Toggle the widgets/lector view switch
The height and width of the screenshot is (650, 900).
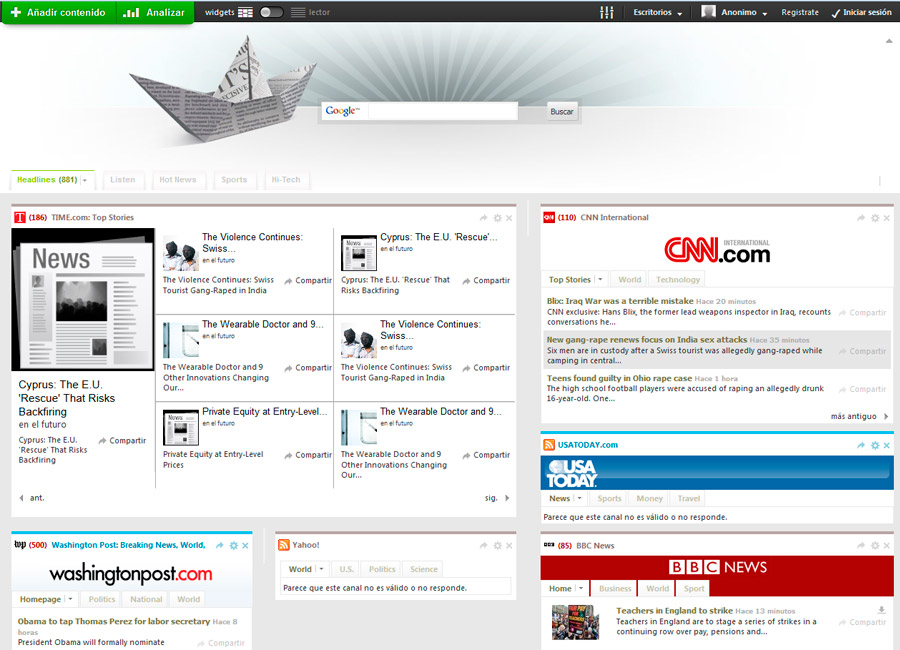(x=271, y=13)
